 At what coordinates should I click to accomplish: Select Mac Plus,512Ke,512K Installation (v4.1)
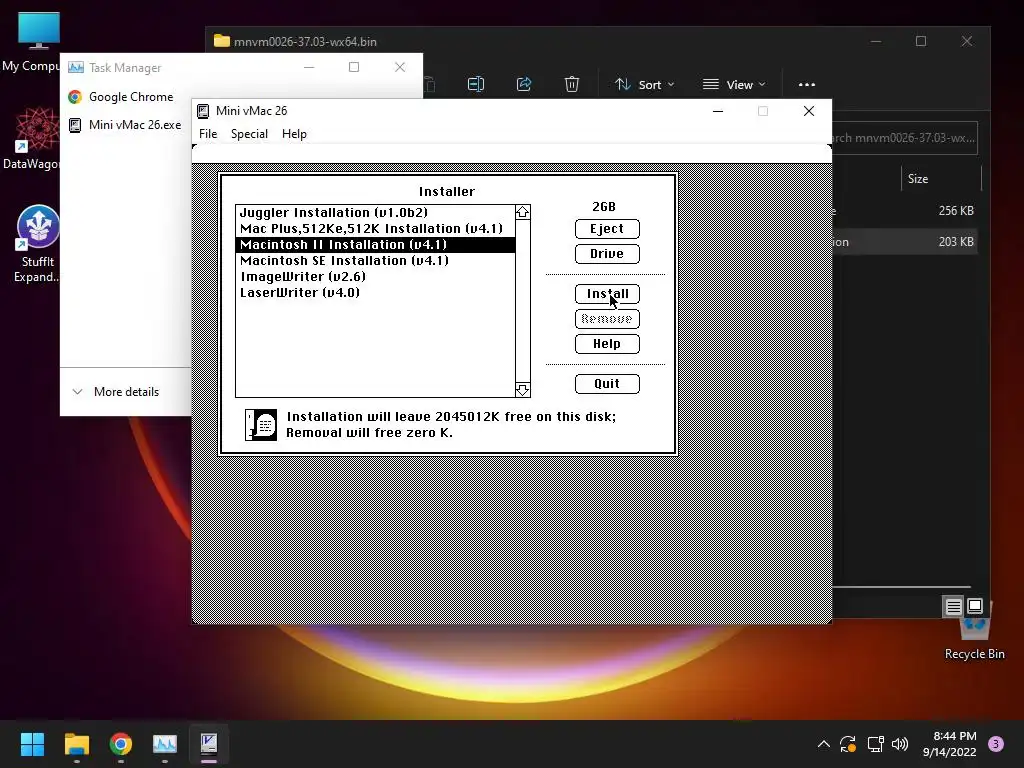(375, 229)
